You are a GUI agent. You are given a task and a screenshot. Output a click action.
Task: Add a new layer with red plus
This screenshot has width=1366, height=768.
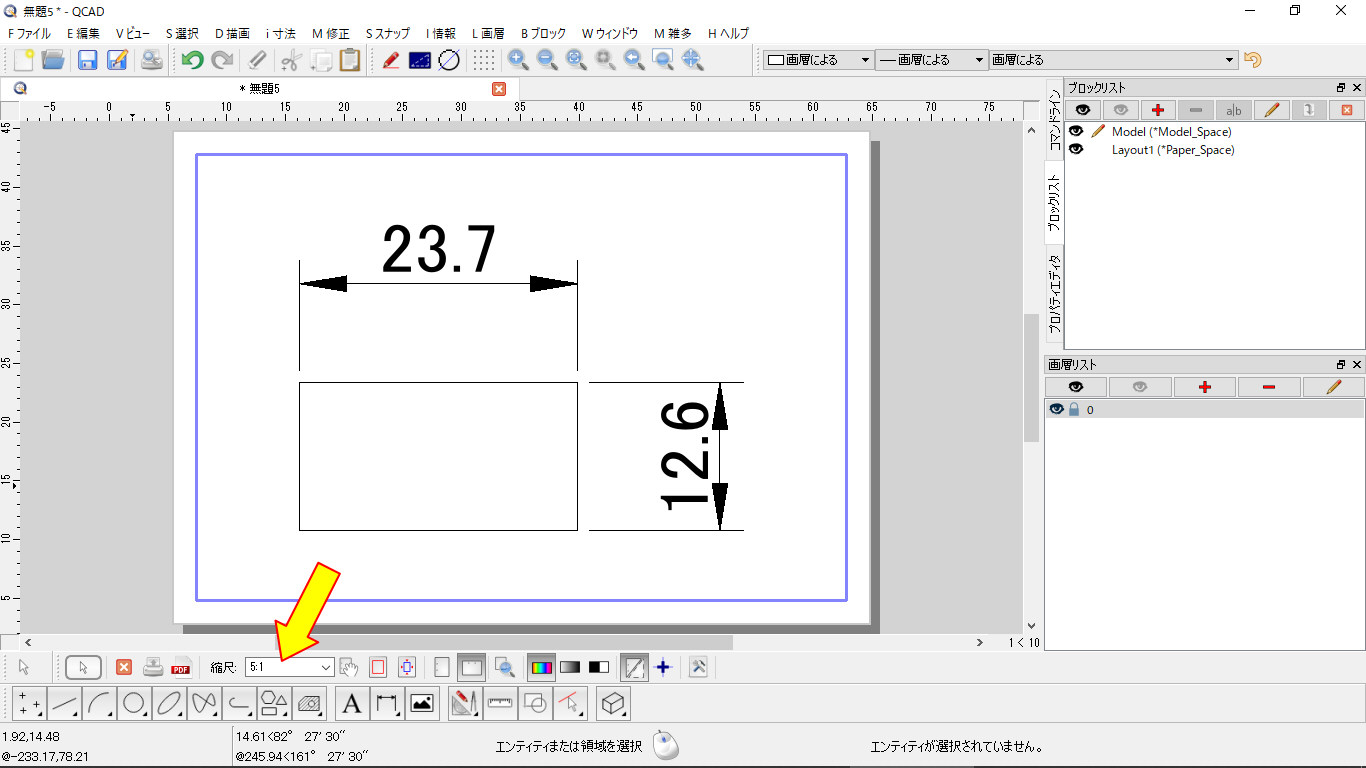1204,387
